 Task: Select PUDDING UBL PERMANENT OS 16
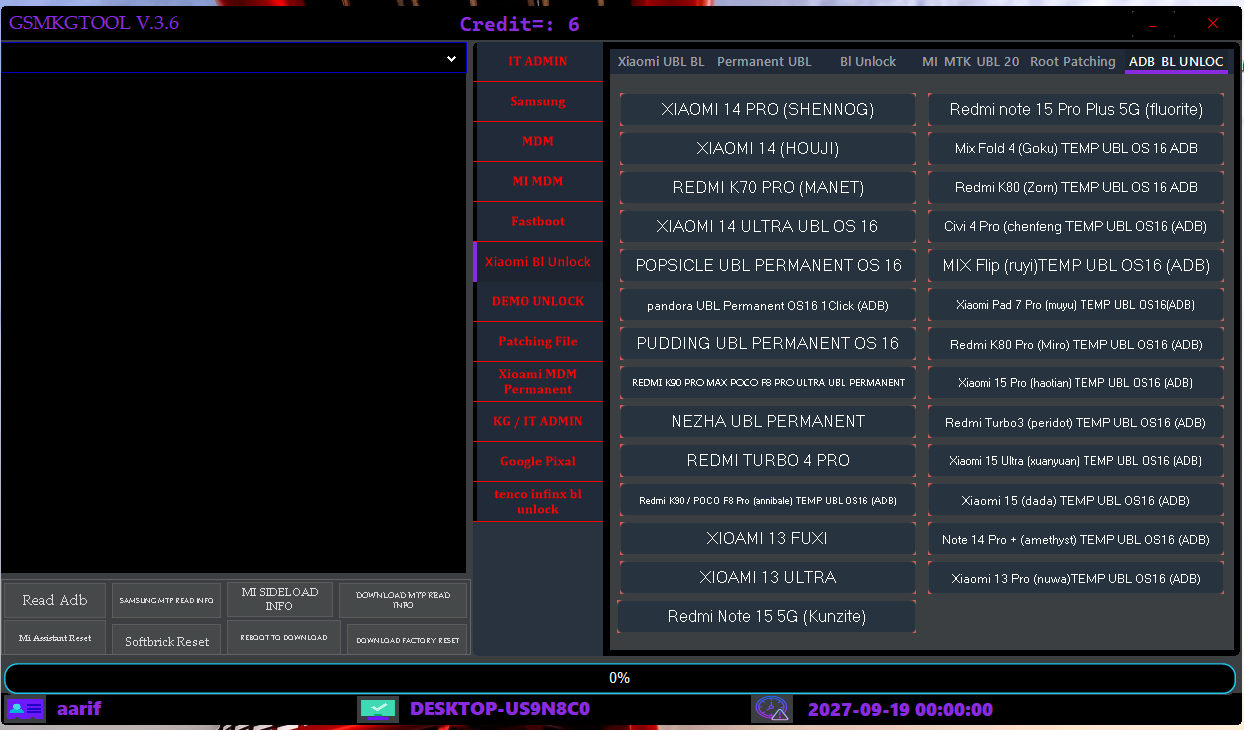[x=767, y=344]
